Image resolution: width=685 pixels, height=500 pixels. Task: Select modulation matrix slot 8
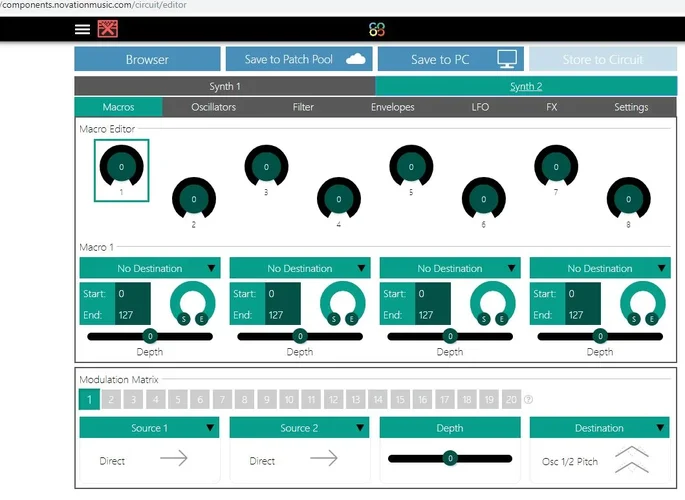pos(245,399)
